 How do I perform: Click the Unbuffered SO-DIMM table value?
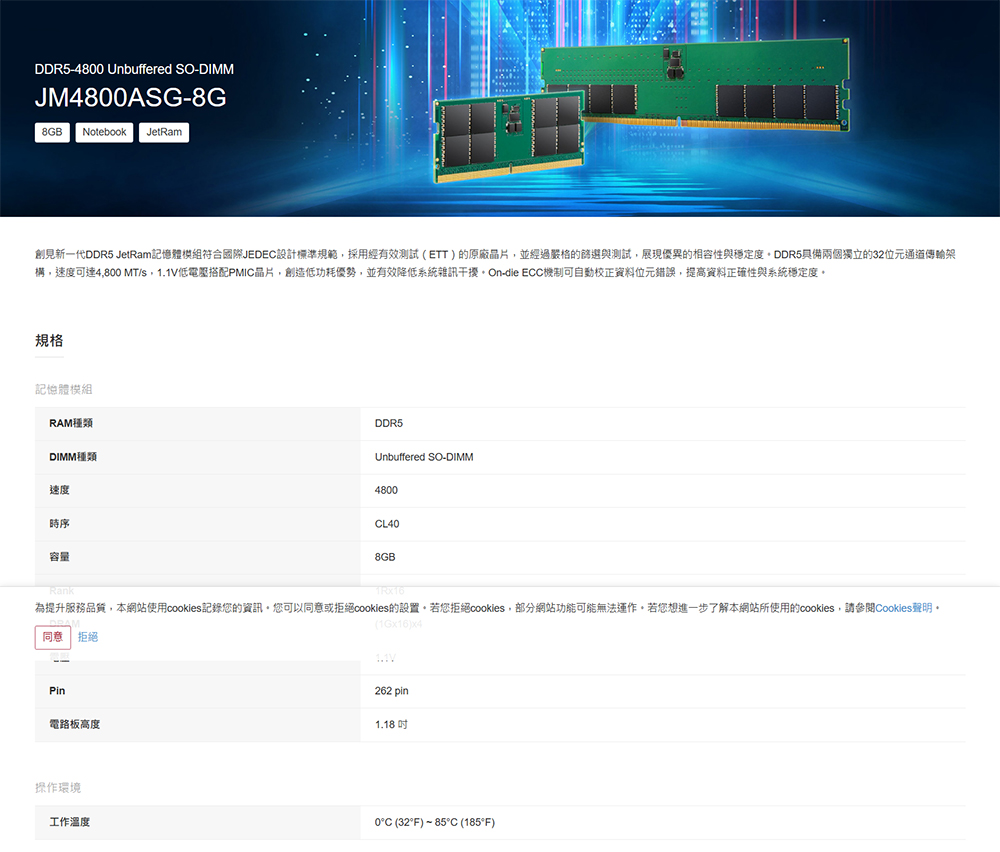click(424, 457)
